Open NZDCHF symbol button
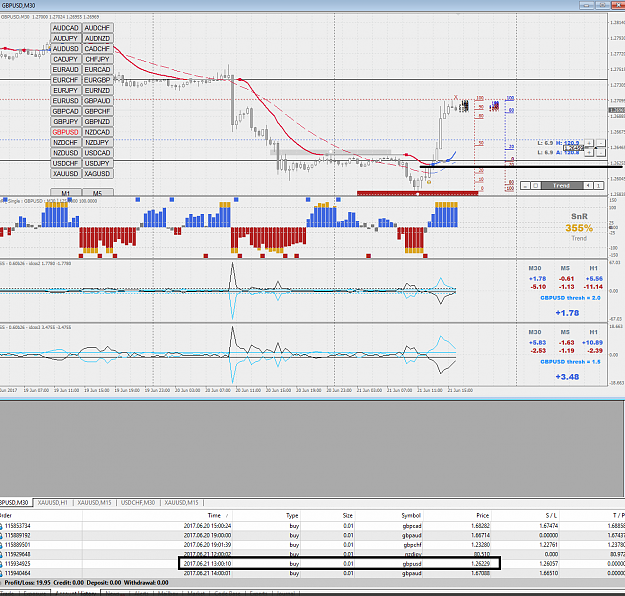This screenshot has width=625, height=596. [x=66, y=142]
